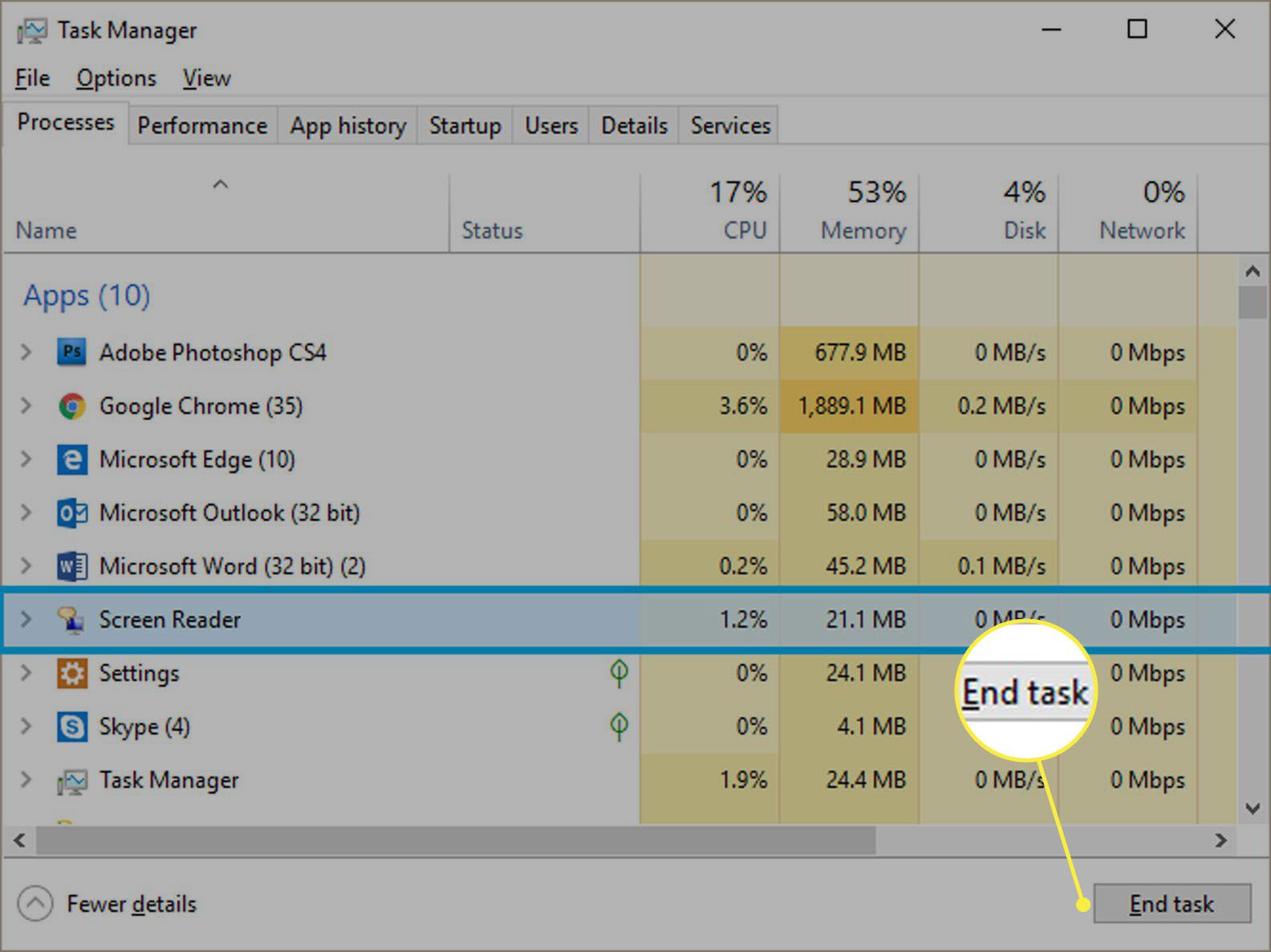Viewport: 1271px width, 952px height.
Task: Switch to the Users tab
Action: [551, 126]
